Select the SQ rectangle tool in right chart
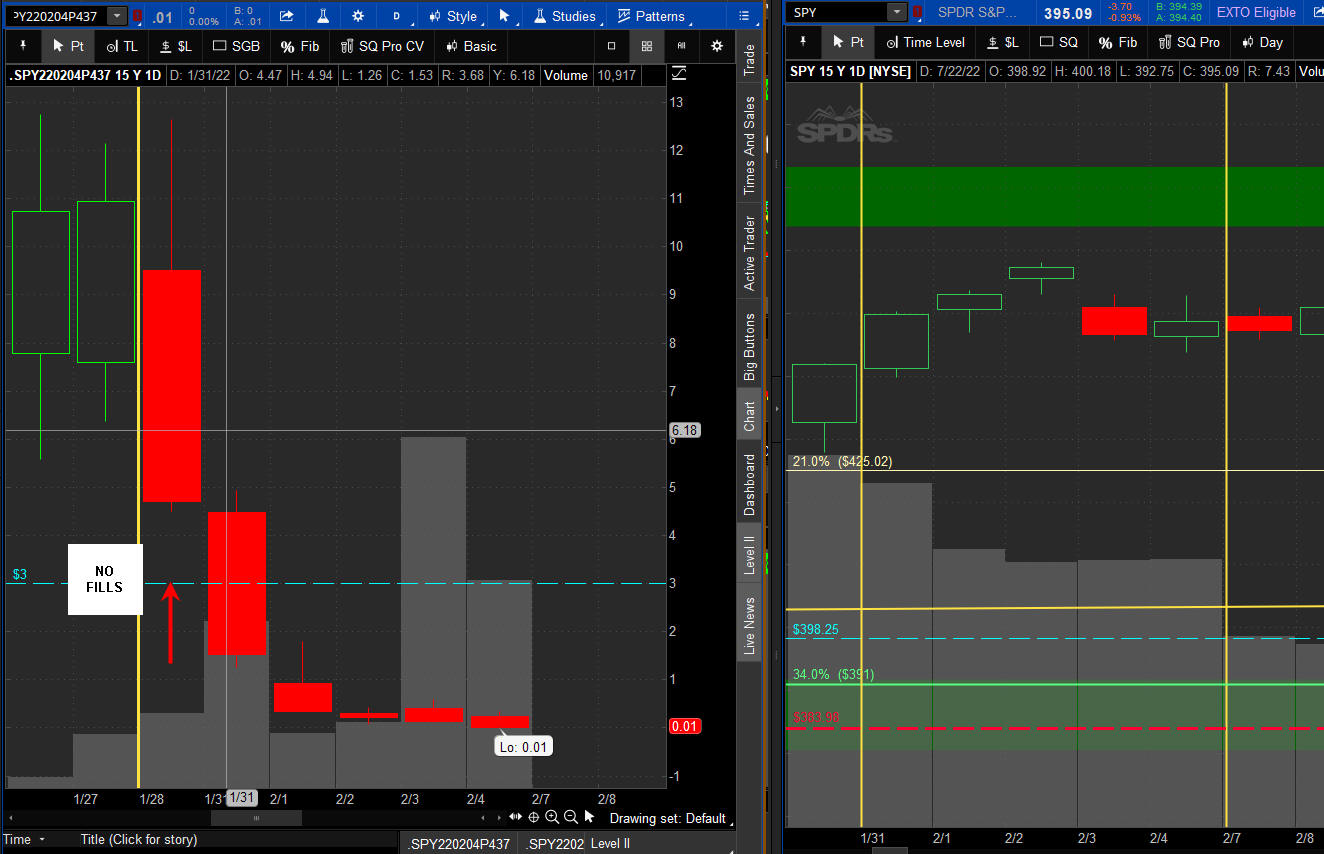Screen dimensions: 1324x854 (x=1059, y=42)
